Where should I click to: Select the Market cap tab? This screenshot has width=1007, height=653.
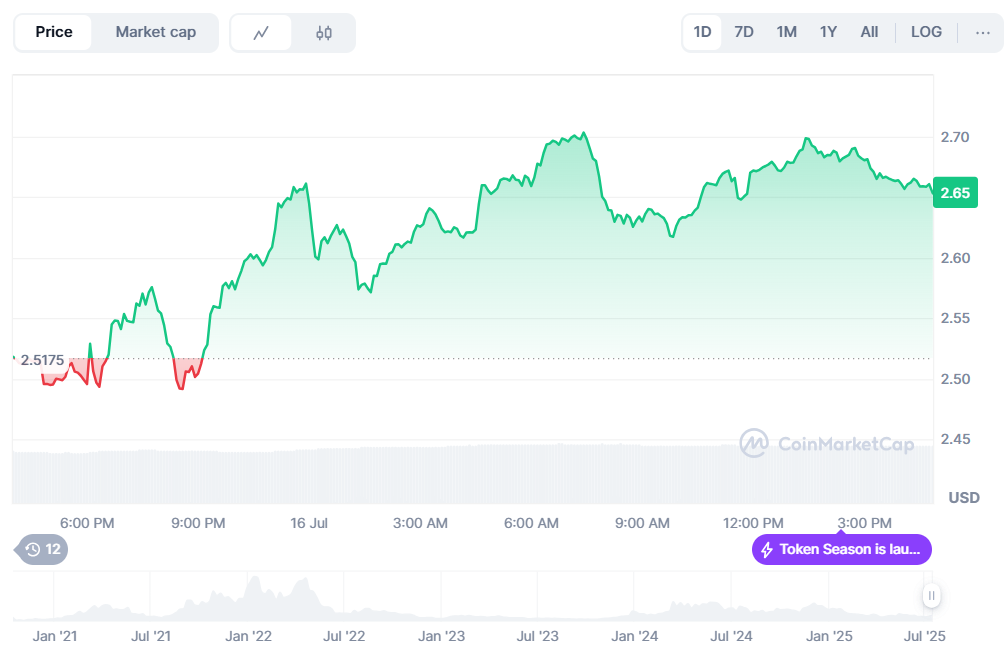click(155, 32)
